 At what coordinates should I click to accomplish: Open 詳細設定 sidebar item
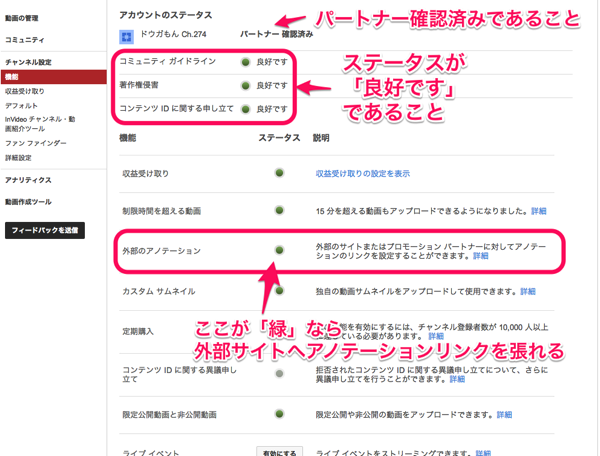18,158
